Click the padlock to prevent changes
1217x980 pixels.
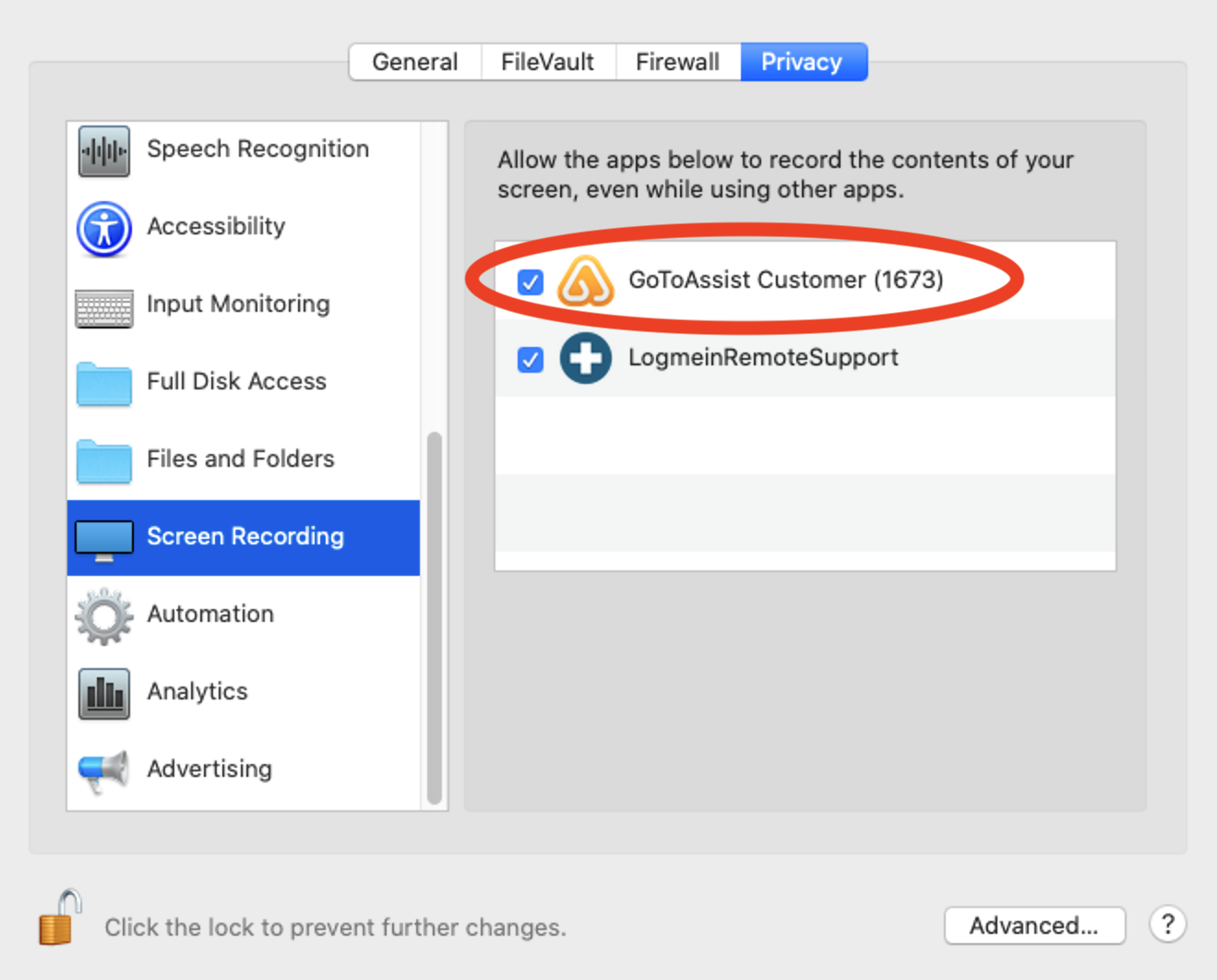(60, 917)
